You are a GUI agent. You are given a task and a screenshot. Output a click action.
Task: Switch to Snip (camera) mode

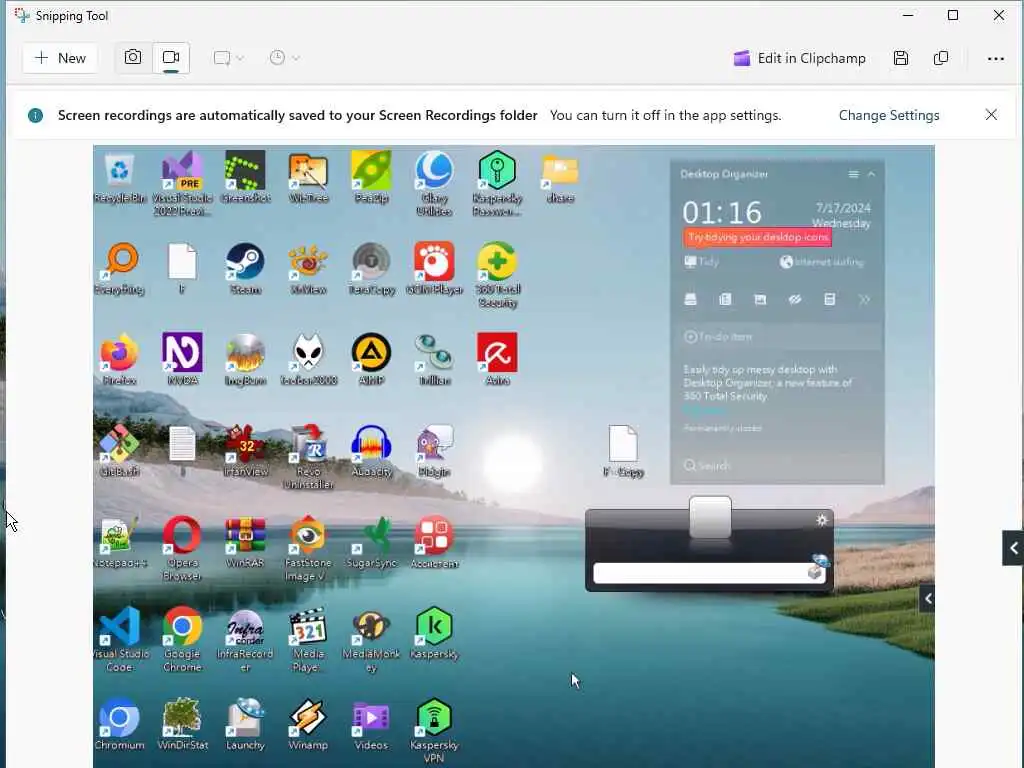[133, 57]
